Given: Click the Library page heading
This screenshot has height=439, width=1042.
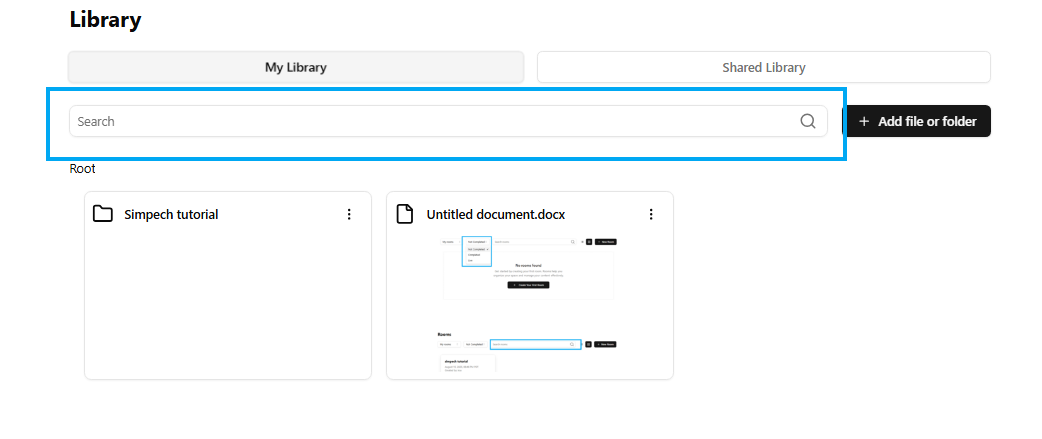Looking at the screenshot, I should (105, 19).
